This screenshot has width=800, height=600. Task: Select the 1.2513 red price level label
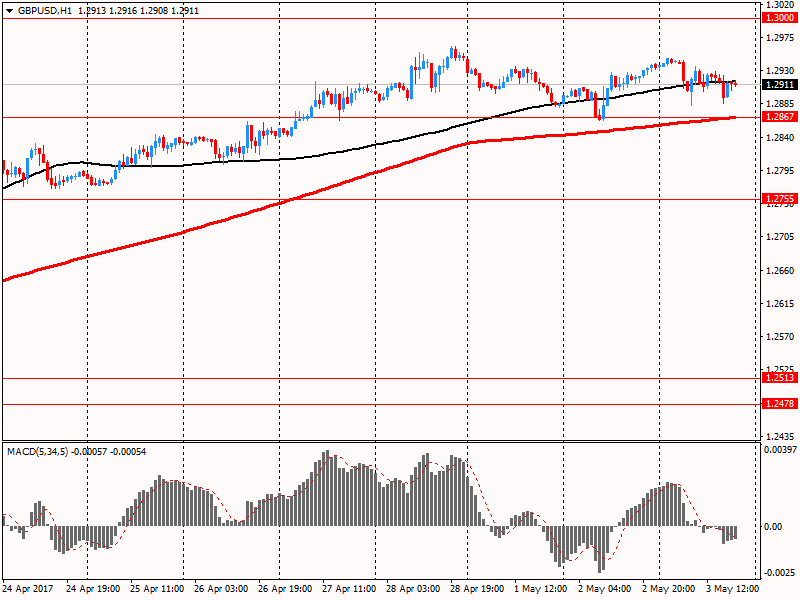[780, 378]
